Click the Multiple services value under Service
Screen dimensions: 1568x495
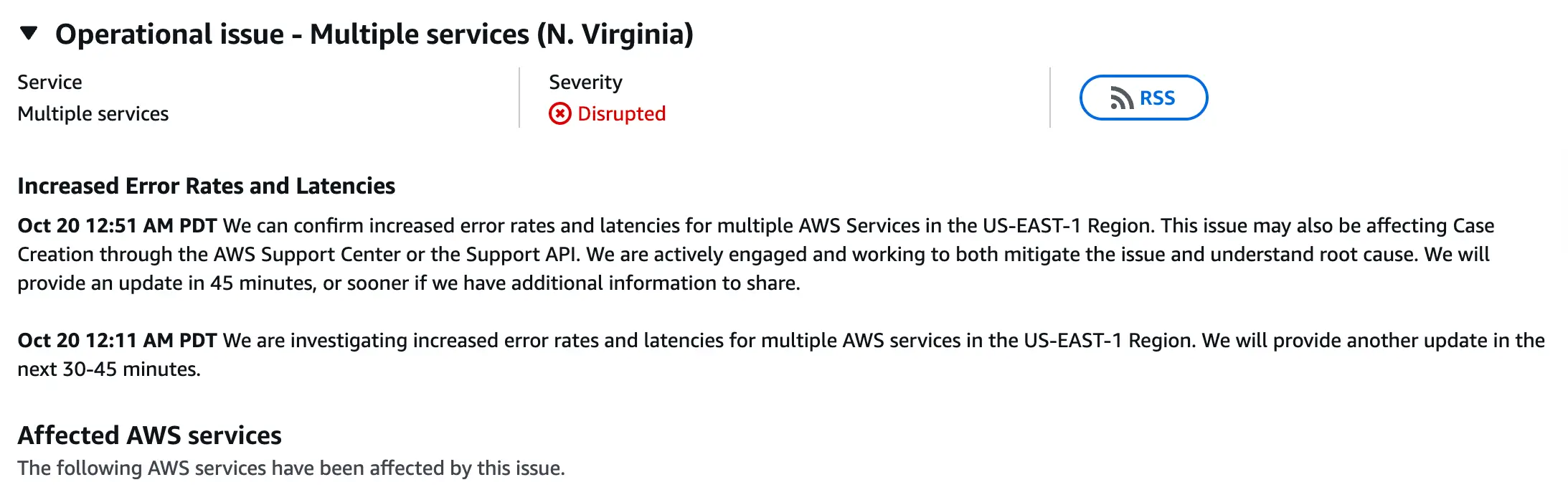93,113
